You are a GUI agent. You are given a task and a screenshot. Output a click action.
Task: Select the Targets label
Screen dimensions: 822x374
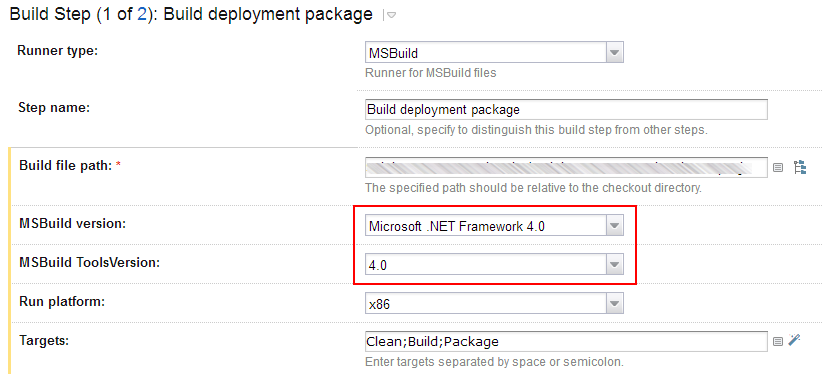(x=44, y=340)
